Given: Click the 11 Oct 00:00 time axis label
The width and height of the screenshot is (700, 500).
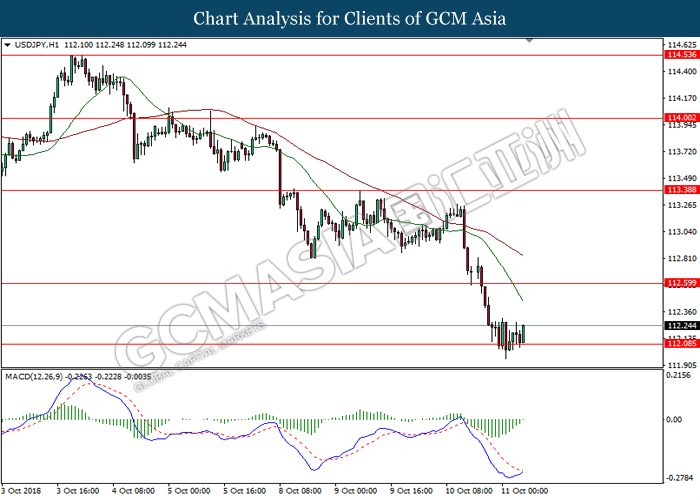Looking at the screenshot, I should pos(524,491).
